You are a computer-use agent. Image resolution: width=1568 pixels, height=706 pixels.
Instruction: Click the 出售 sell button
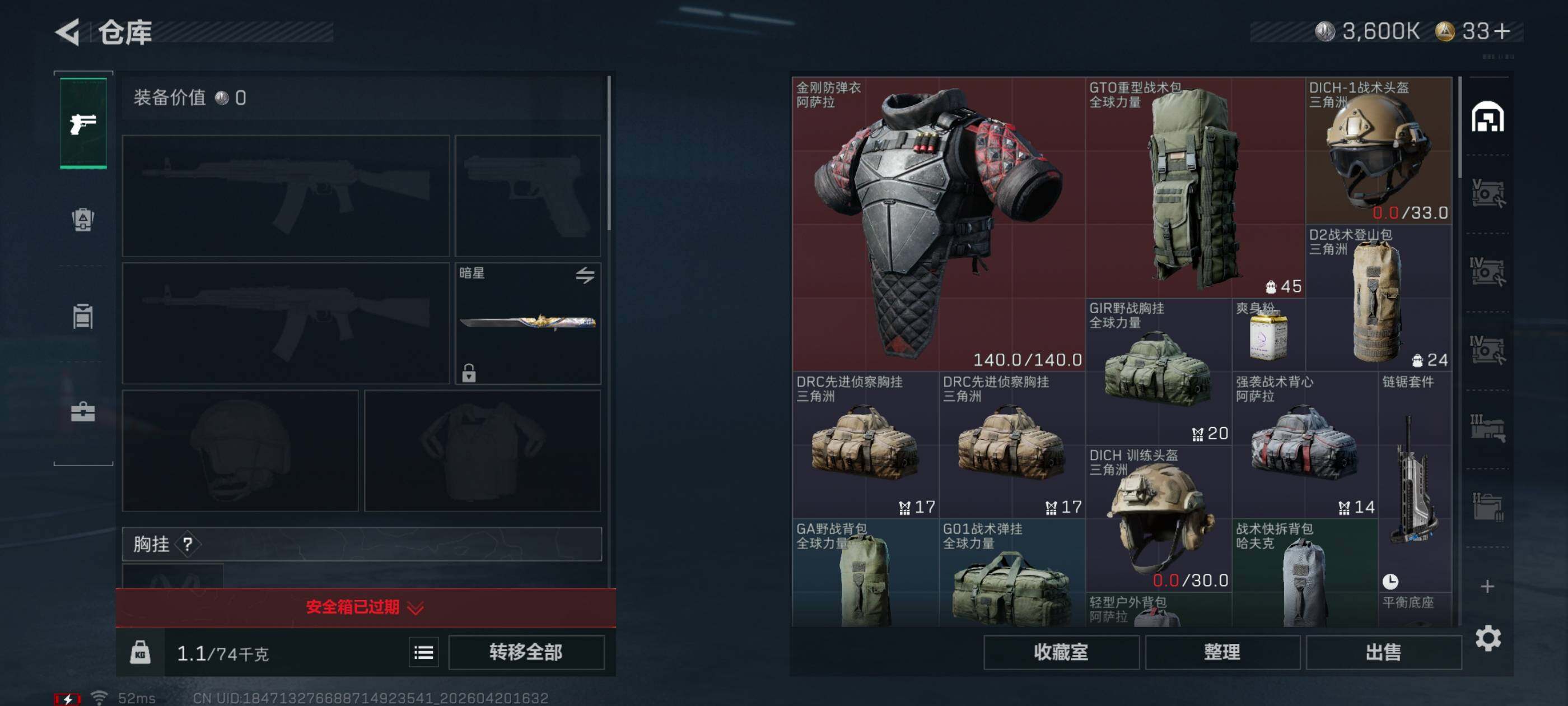(x=1384, y=652)
